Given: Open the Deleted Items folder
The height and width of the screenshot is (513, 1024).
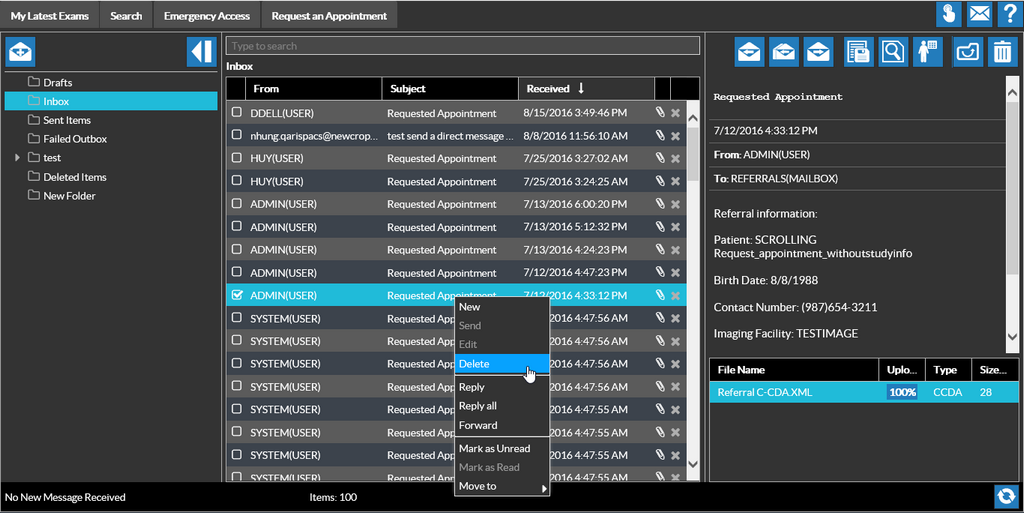Looking at the screenshot, I should click(x=75, y=177).
